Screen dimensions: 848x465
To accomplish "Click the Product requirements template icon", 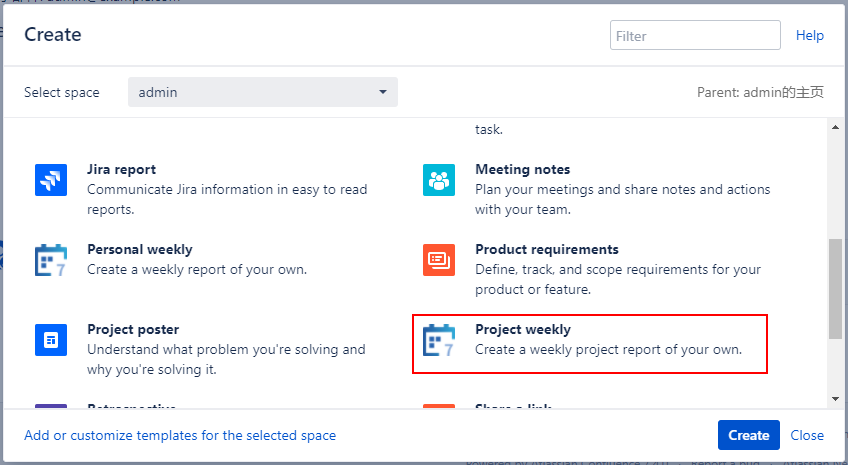I will (x=439, y=260).
